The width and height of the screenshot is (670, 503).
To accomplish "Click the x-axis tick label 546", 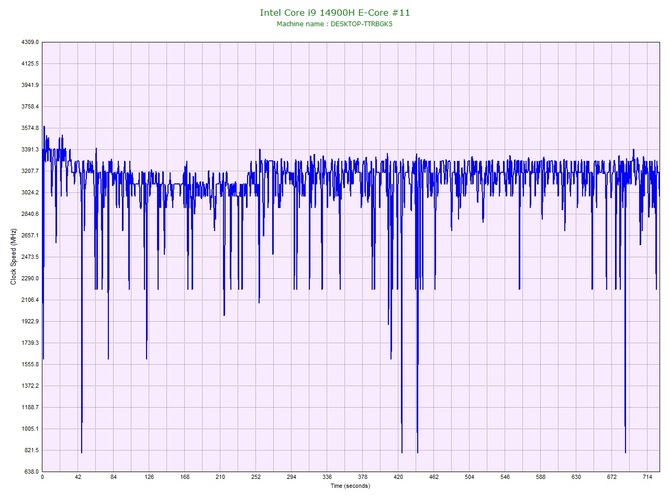I will pyautogui.click(x=505, y=477).
